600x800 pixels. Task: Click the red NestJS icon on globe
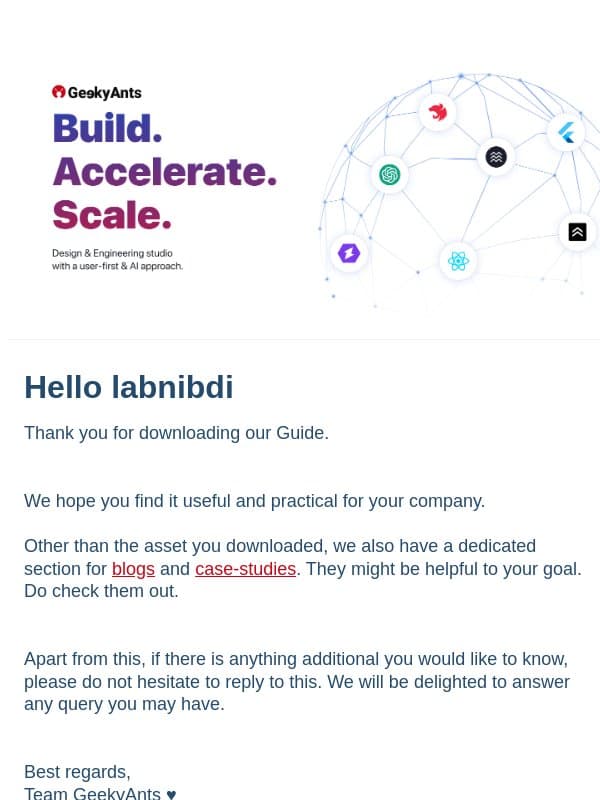437,112
